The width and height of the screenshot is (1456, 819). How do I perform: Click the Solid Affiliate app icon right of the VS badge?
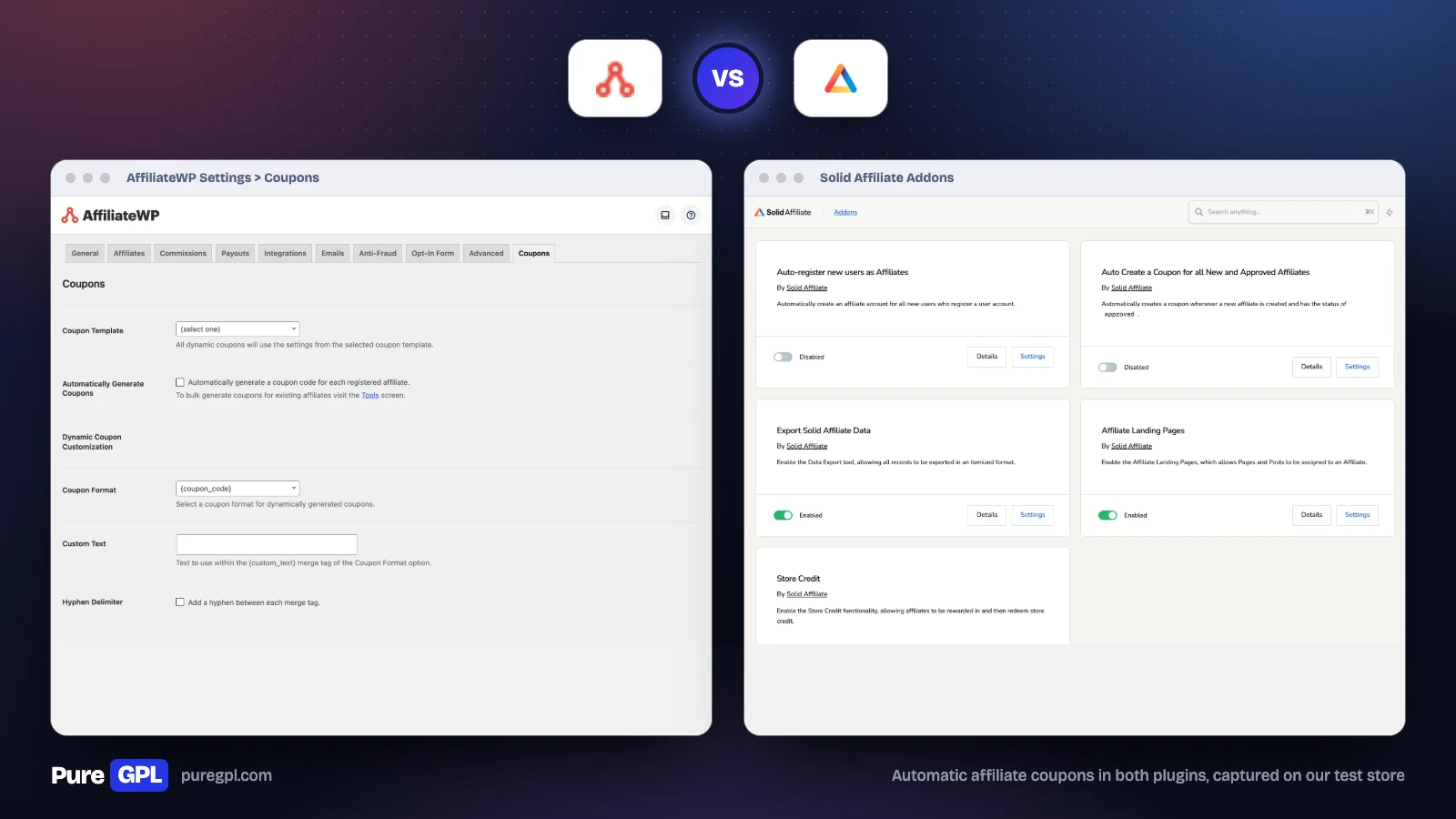point(841,78)
